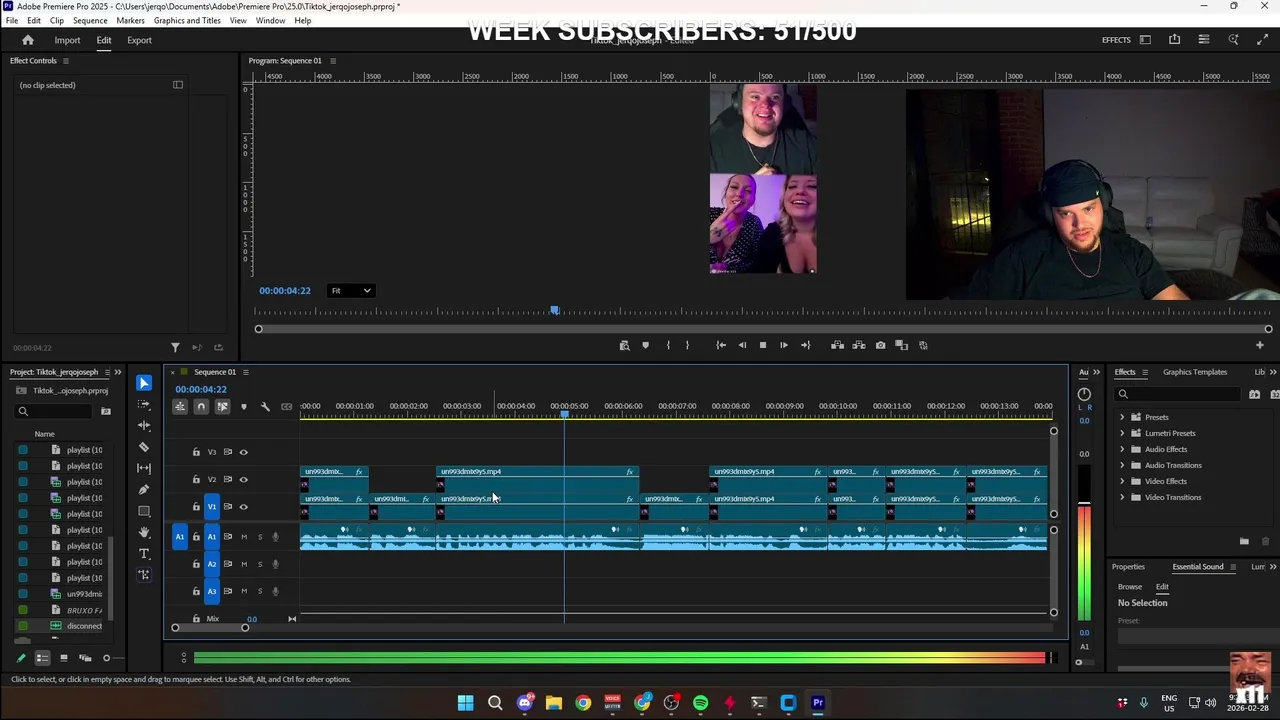Select the Rectangle tool
This screenshot has width=1280, height=720.
tap(144, 511)
